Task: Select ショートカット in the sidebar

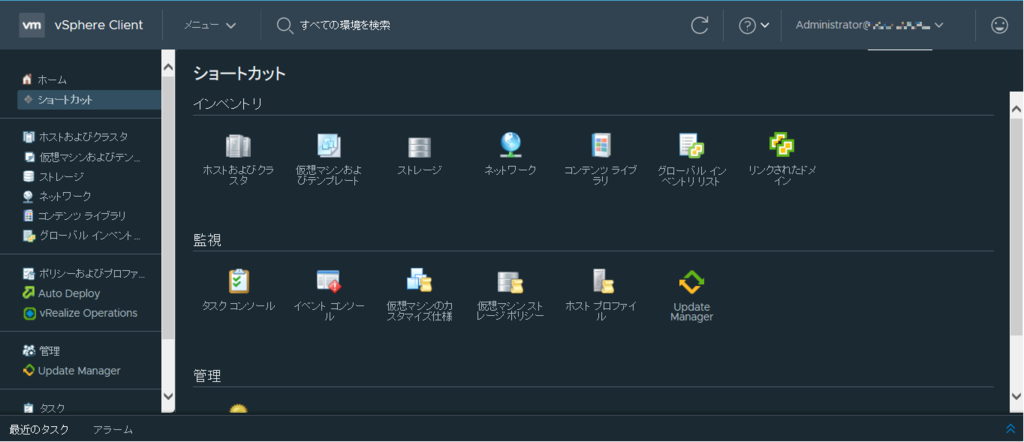Action: coord(89,100)
